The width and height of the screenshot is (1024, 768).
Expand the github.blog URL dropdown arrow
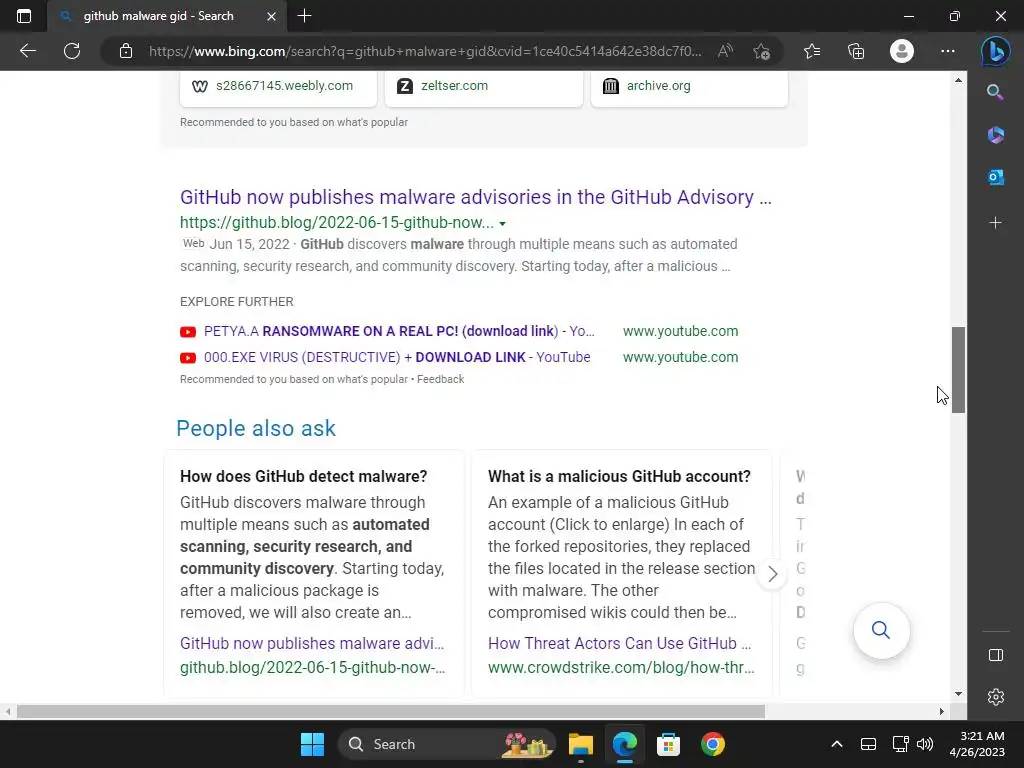coord(502,223)
